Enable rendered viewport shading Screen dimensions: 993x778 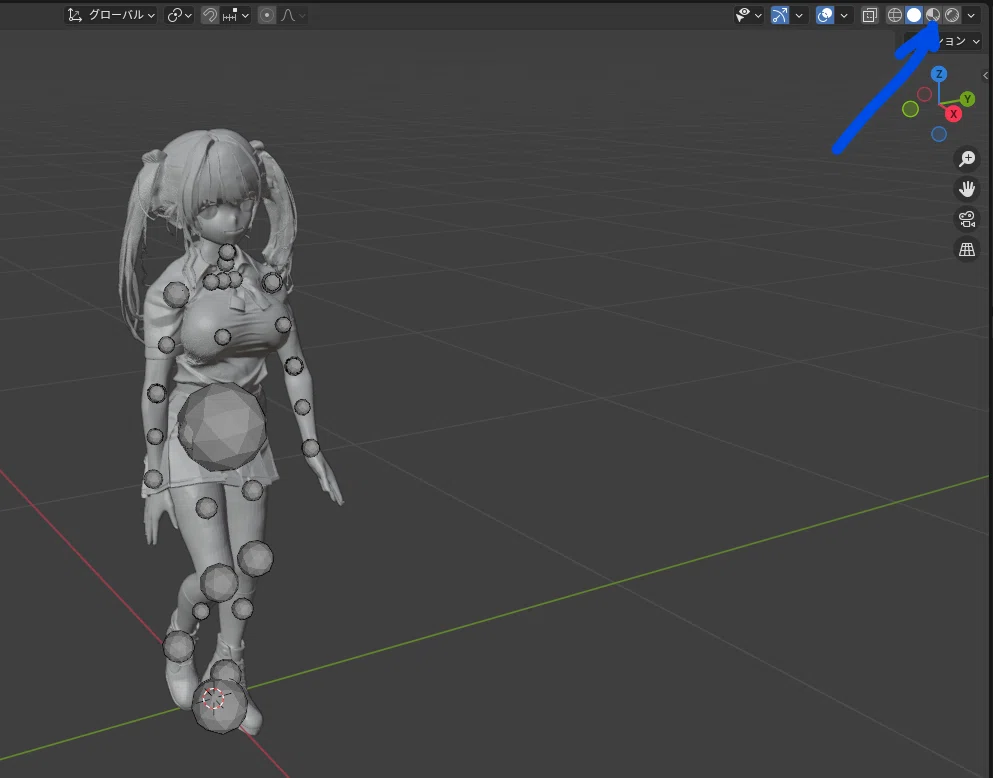point(952,15)
